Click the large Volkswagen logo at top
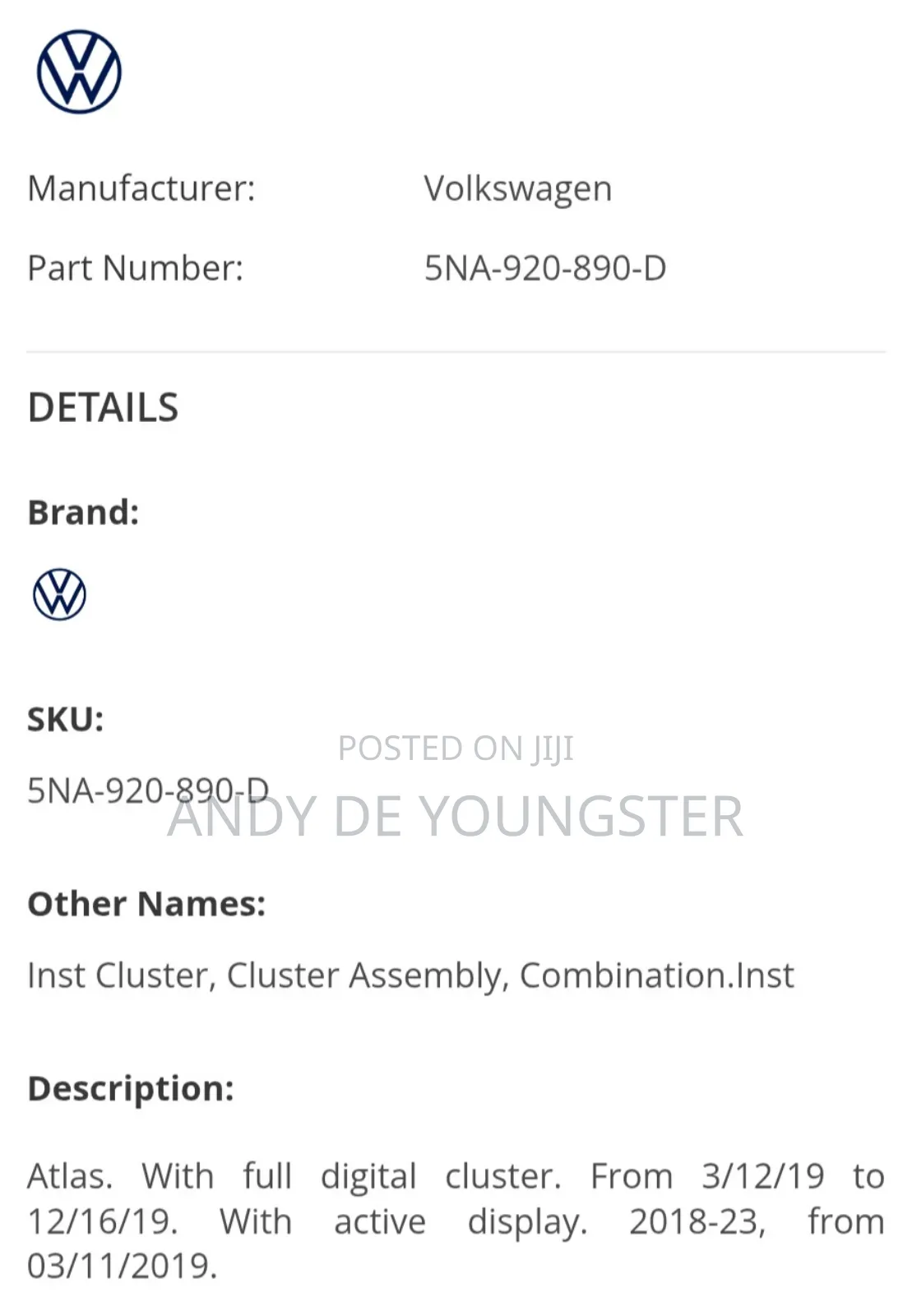Image resolution: width=912 pixels, height=1316 pixels. [79, 72]
